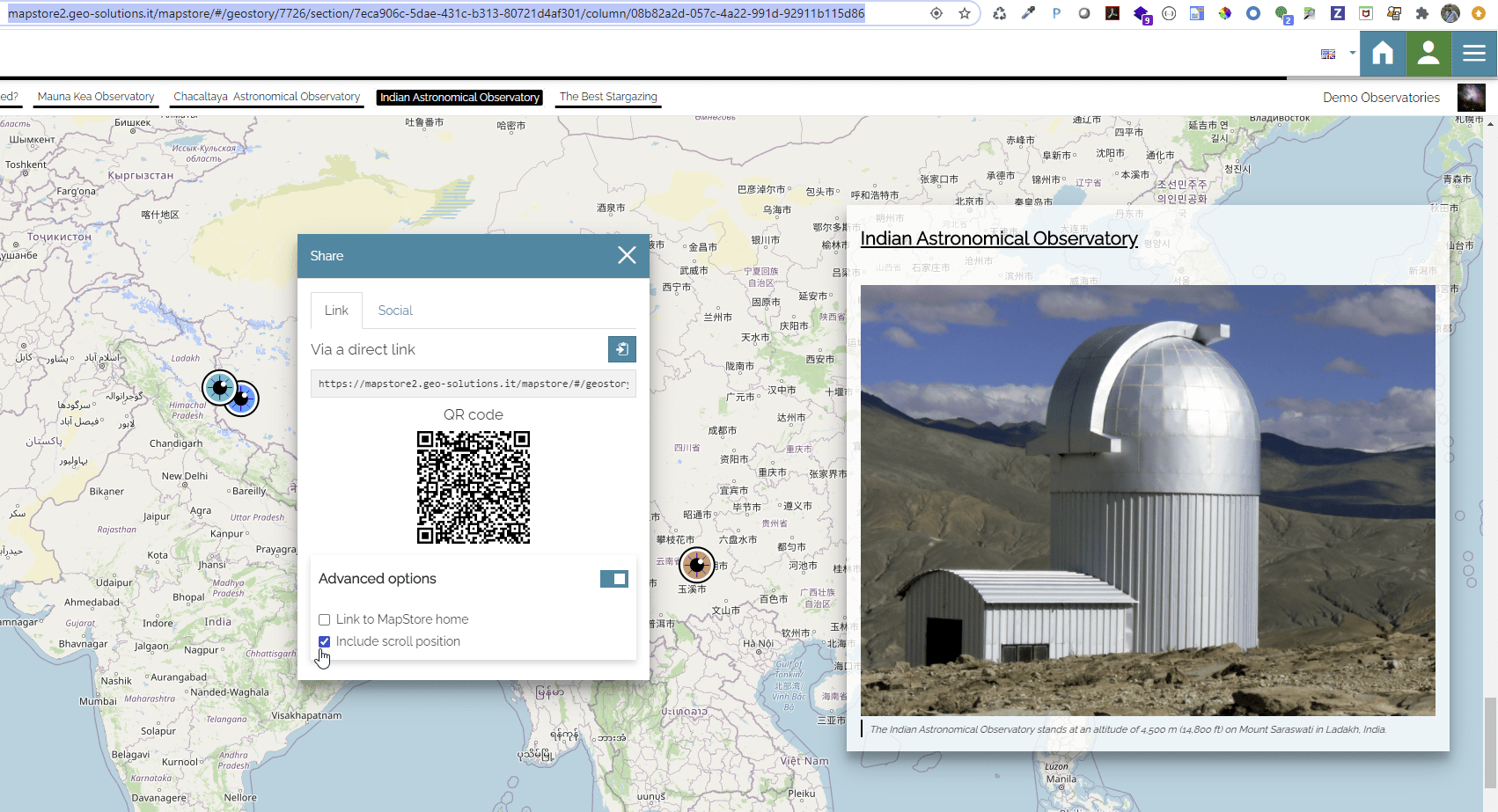Jump to Mauna Kea Observatory section
Screen dimensions: 1498x812
coord(96,97)
